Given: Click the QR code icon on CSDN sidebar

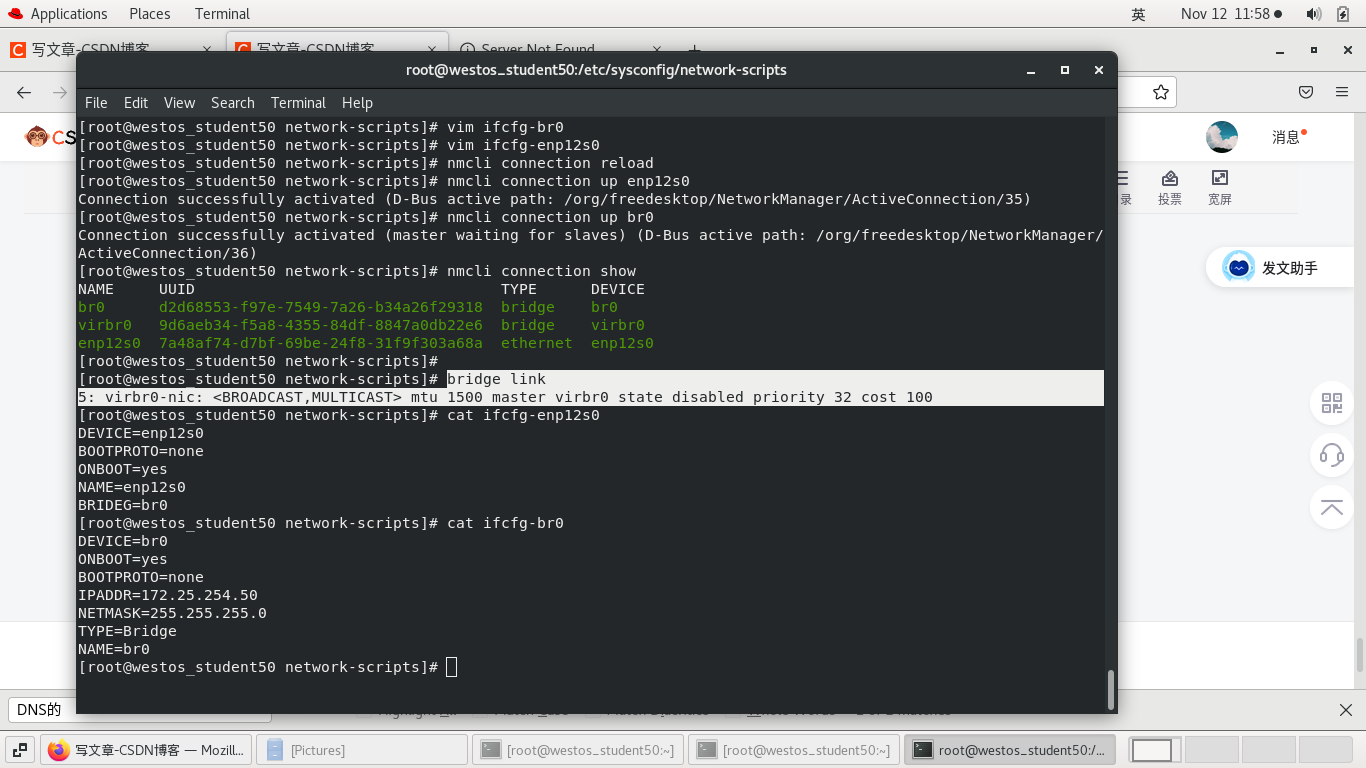Looking at the screenshot, I should coord(1331,404).
